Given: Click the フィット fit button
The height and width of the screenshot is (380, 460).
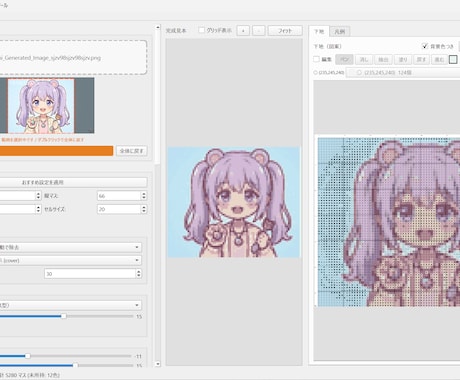Looking at the screenshot, I should 285,31.
